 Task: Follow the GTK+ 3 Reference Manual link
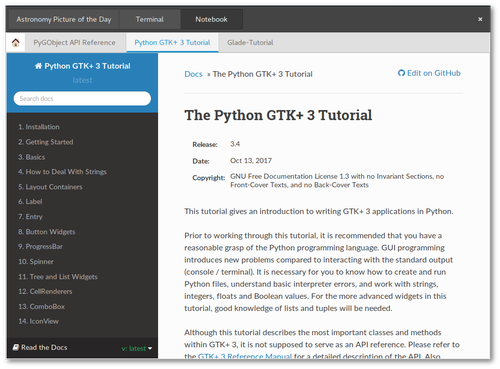click(245, 356)
